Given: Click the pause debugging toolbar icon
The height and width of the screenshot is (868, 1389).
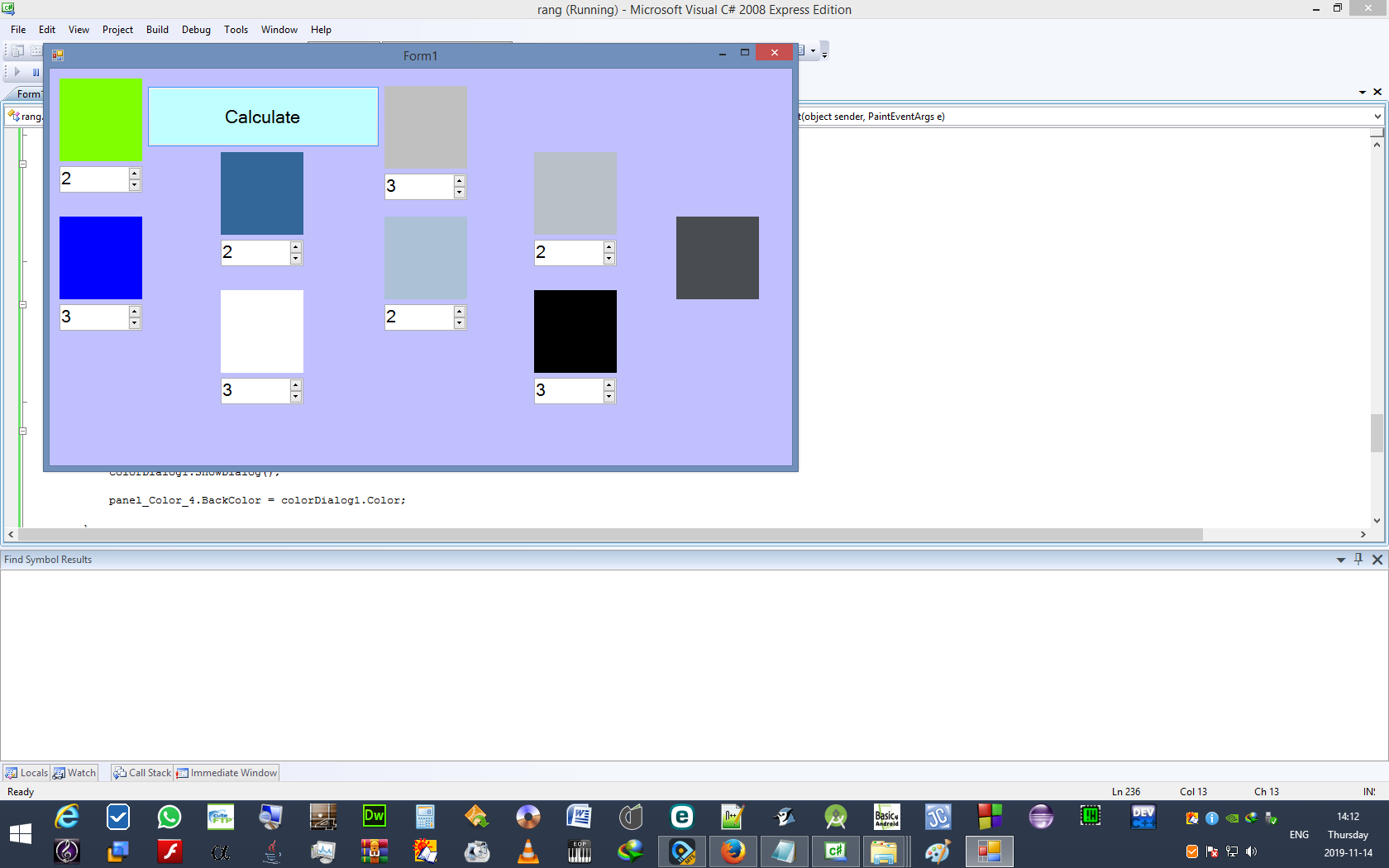Looking at the screenshot, I should [x=36, y=72].
